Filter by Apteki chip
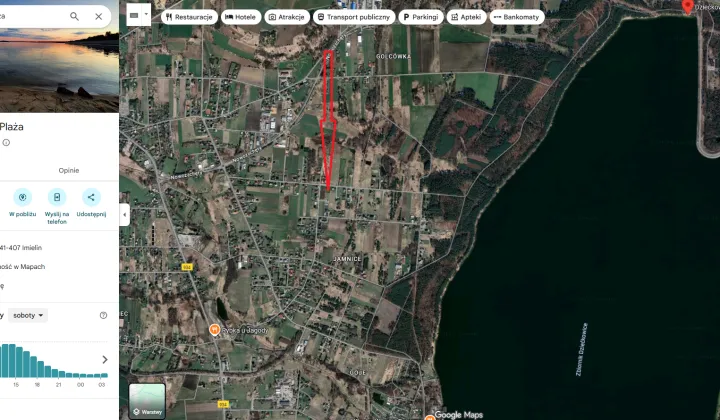 (466, 17)
